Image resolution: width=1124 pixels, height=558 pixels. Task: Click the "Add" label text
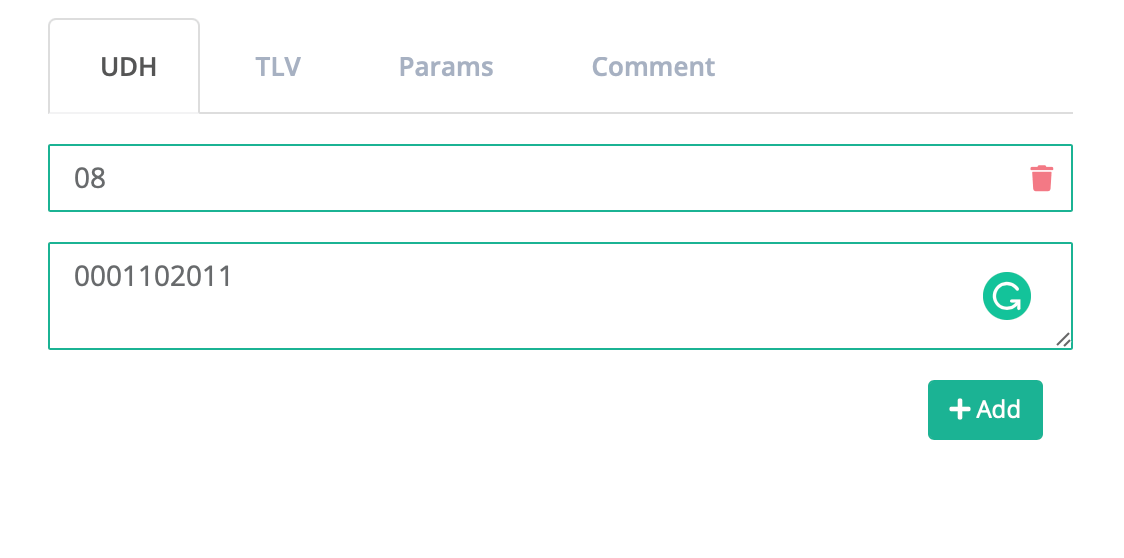pyautogui.click(x=999, y=410)
